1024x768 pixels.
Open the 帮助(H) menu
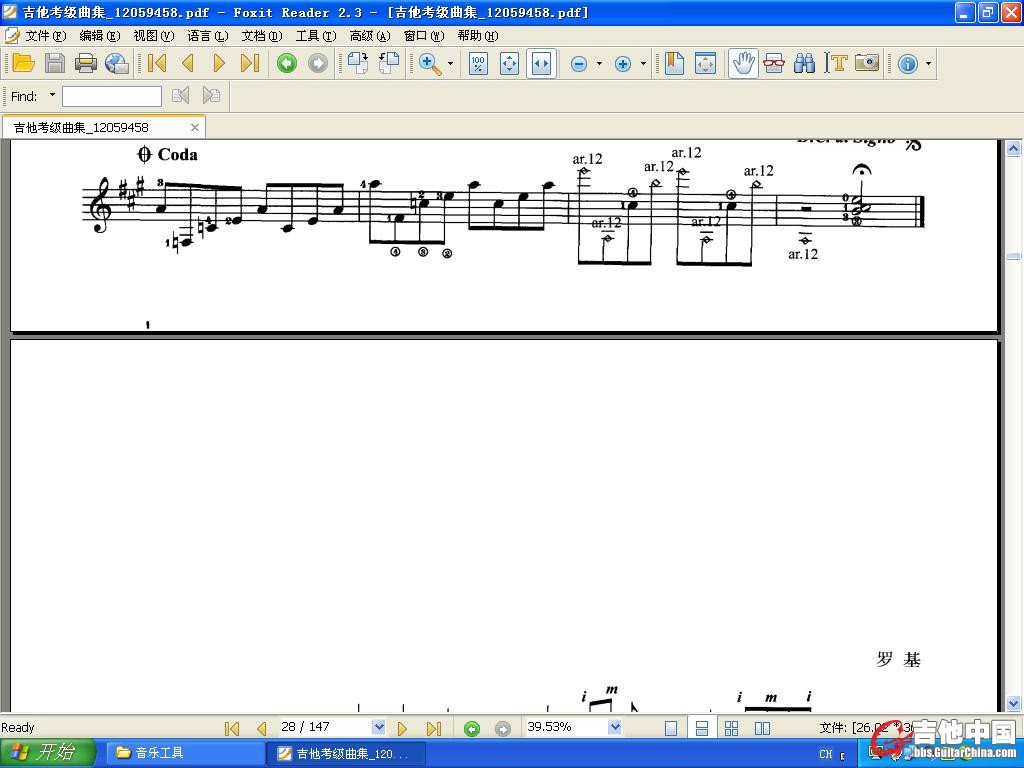pyautogui.click(x=478, y=35)
